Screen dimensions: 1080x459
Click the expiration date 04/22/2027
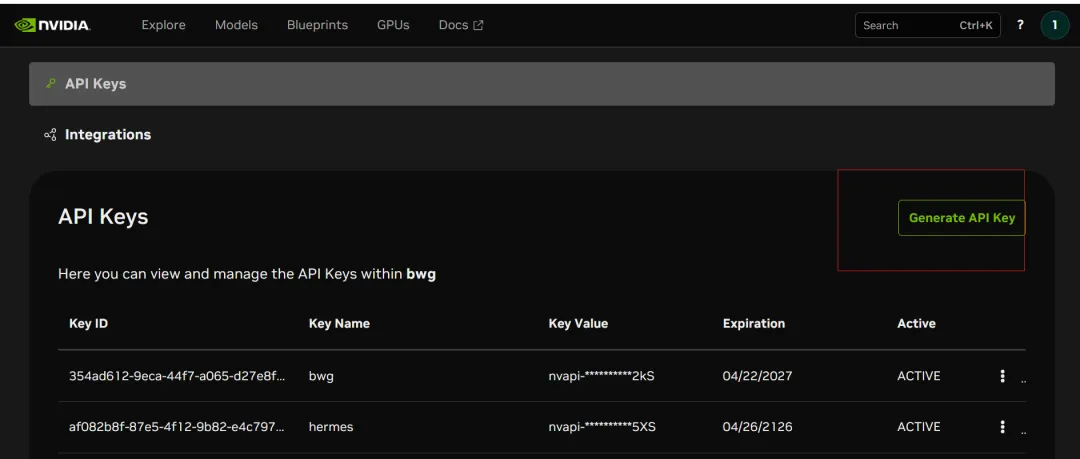[758, 376]
